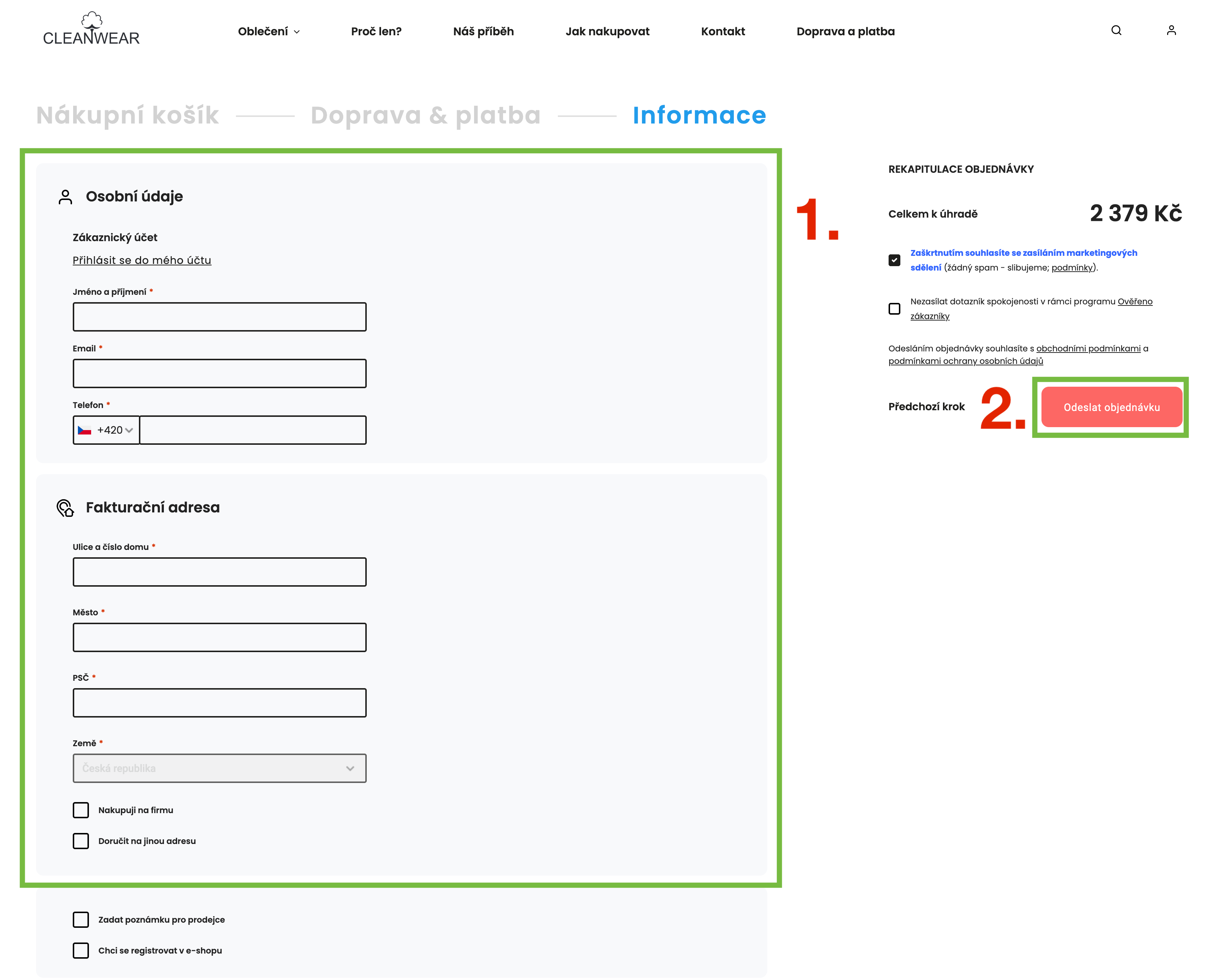Click the Czech flag icon
Image resolution: width=1205 pixels, height=980 pixels.
pyautogui.click(x=85, y=430)
